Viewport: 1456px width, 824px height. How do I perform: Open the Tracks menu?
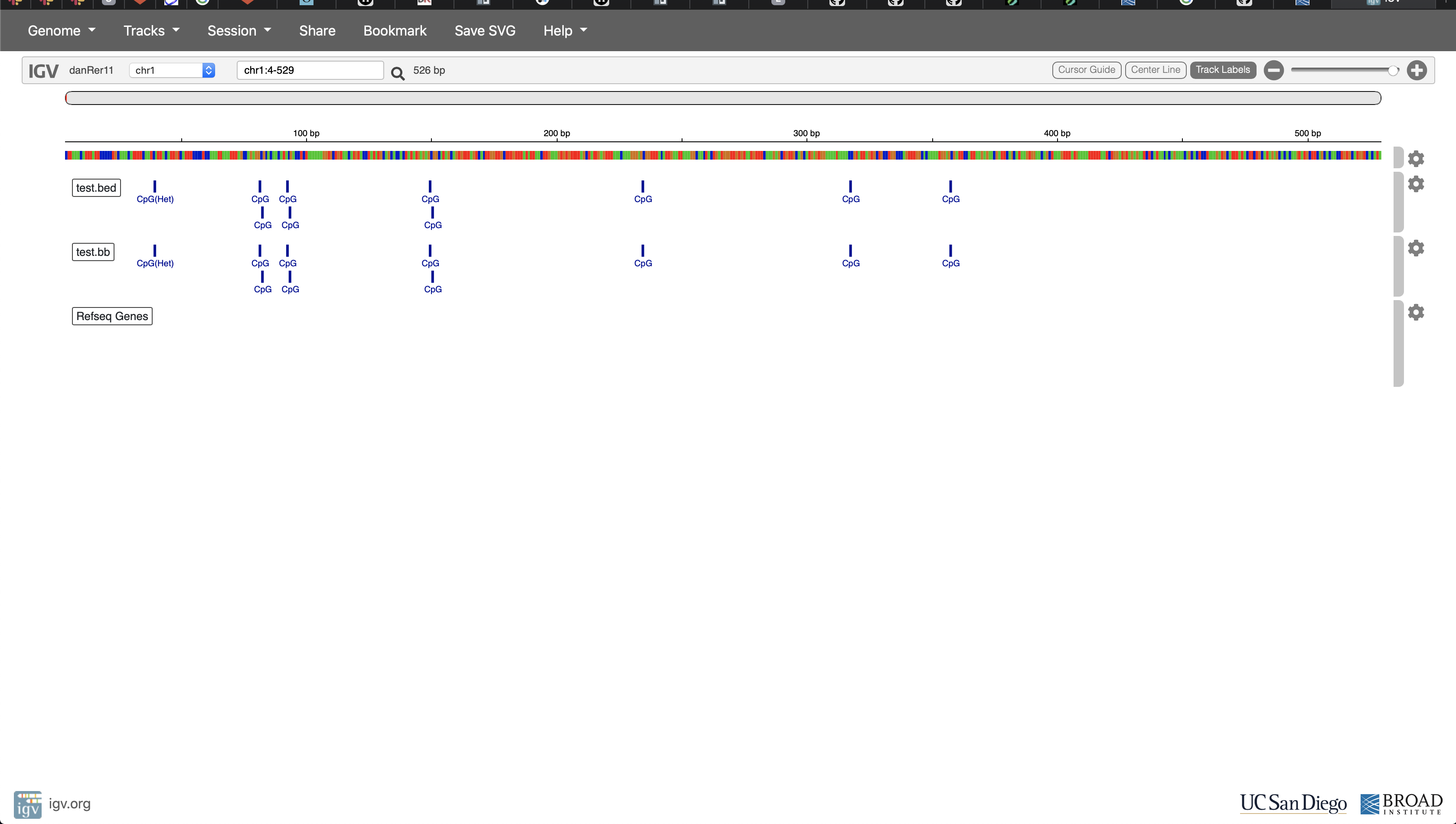coord(150,30)
